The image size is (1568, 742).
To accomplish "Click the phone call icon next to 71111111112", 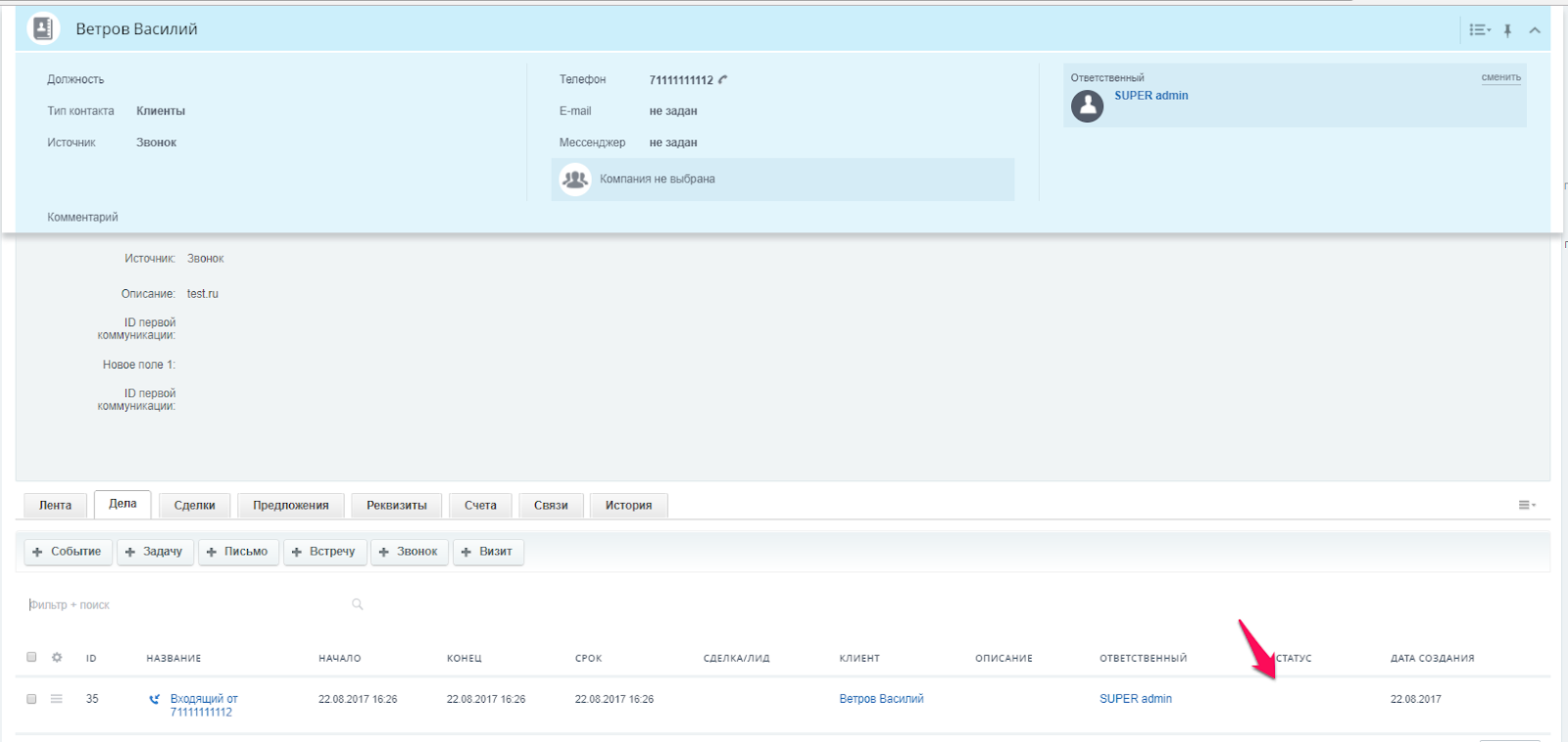I will [723, 79].
